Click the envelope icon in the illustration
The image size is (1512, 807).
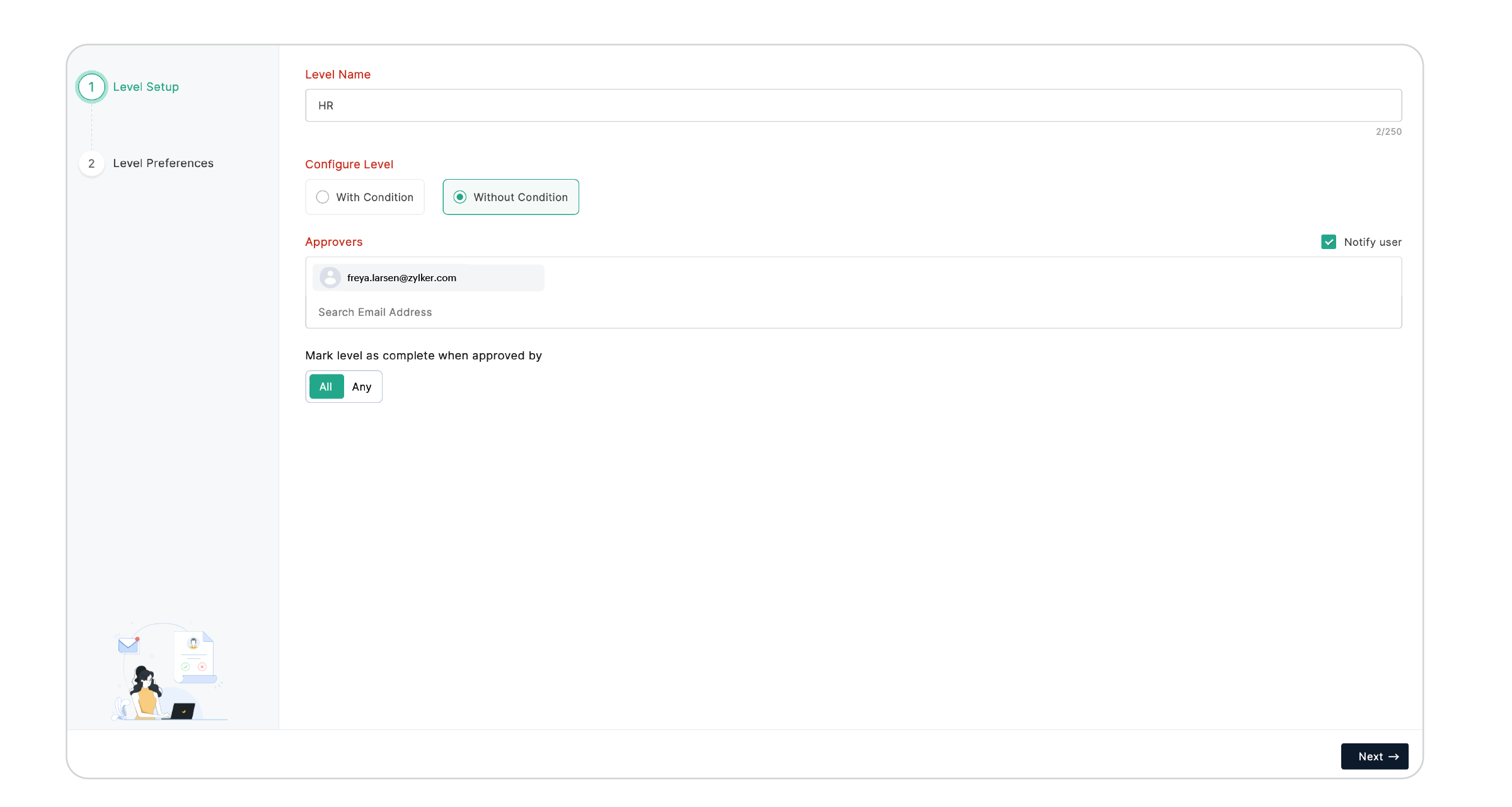(x=128, y=645)
